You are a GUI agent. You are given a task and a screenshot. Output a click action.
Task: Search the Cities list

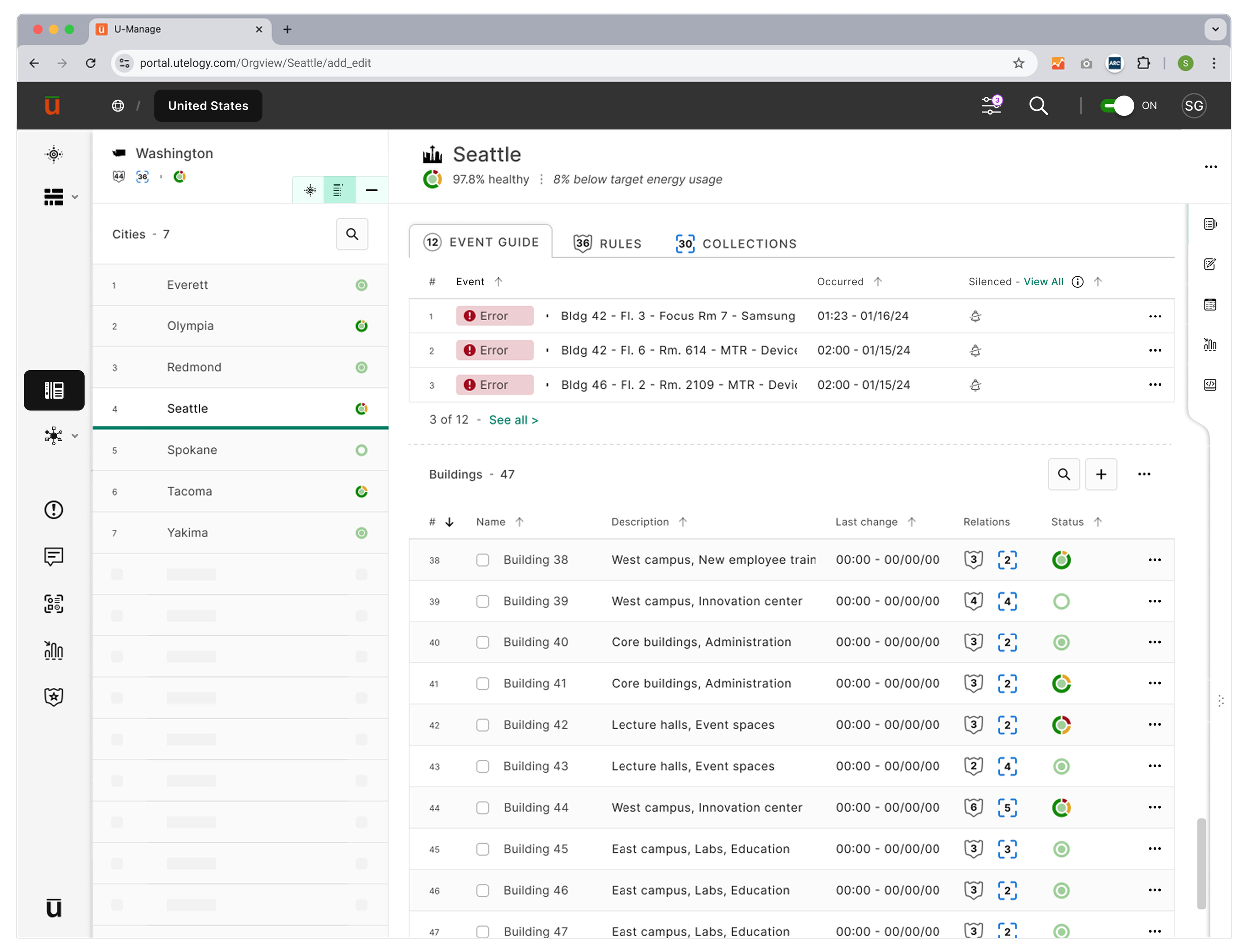tap(352, 234)
